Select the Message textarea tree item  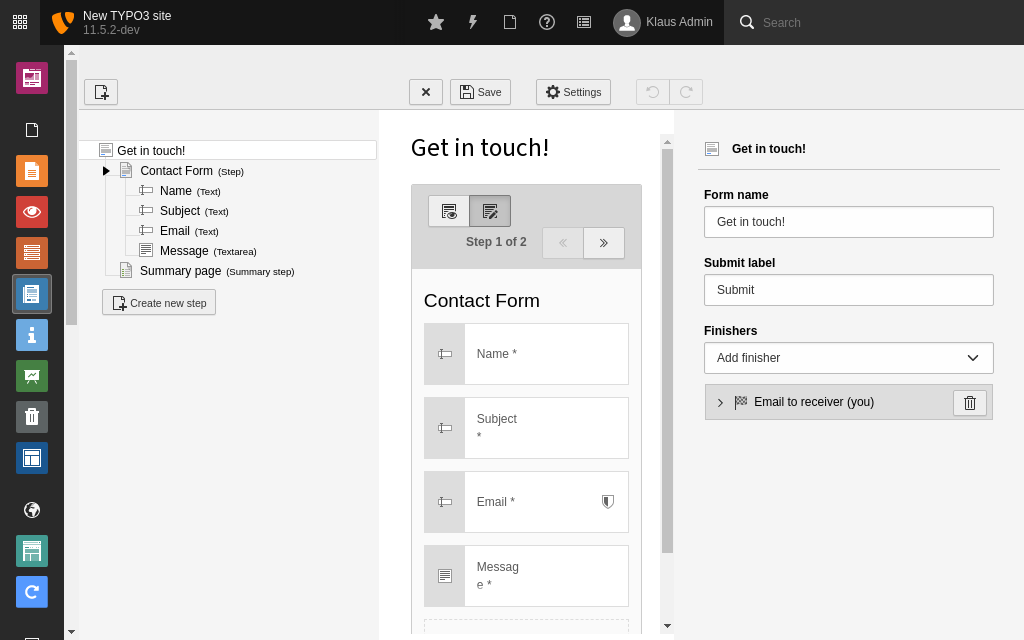(x=184, y=251)
